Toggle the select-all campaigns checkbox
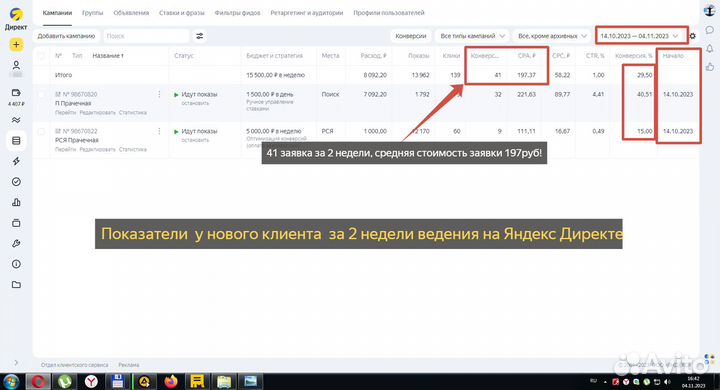The image size is (720, 390). click(41, 56)
